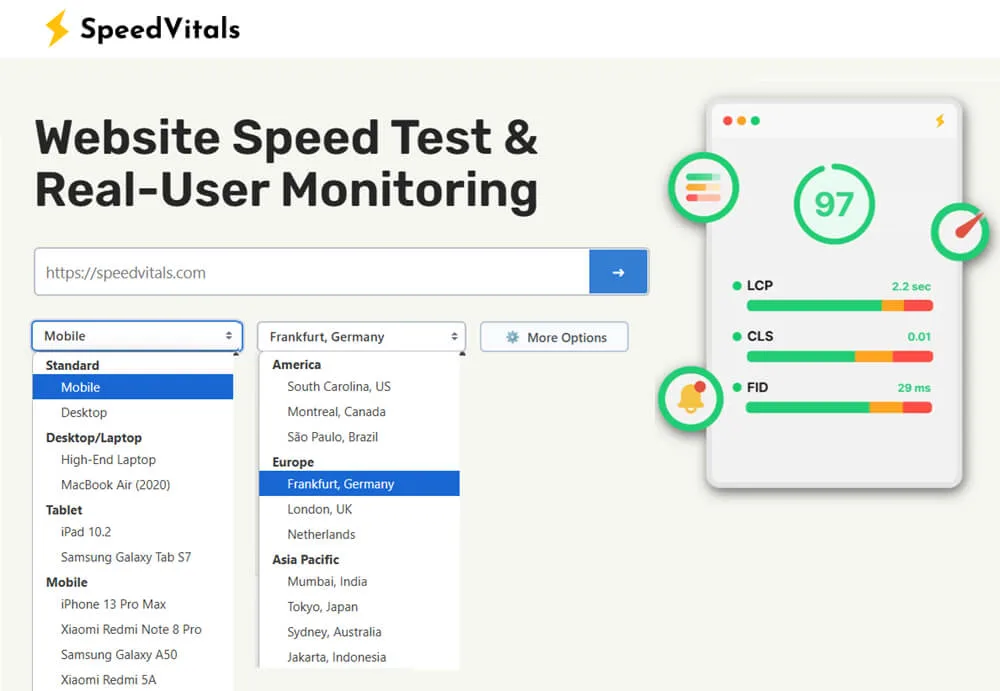Select Sydney, Australia location

click(359, 632)
